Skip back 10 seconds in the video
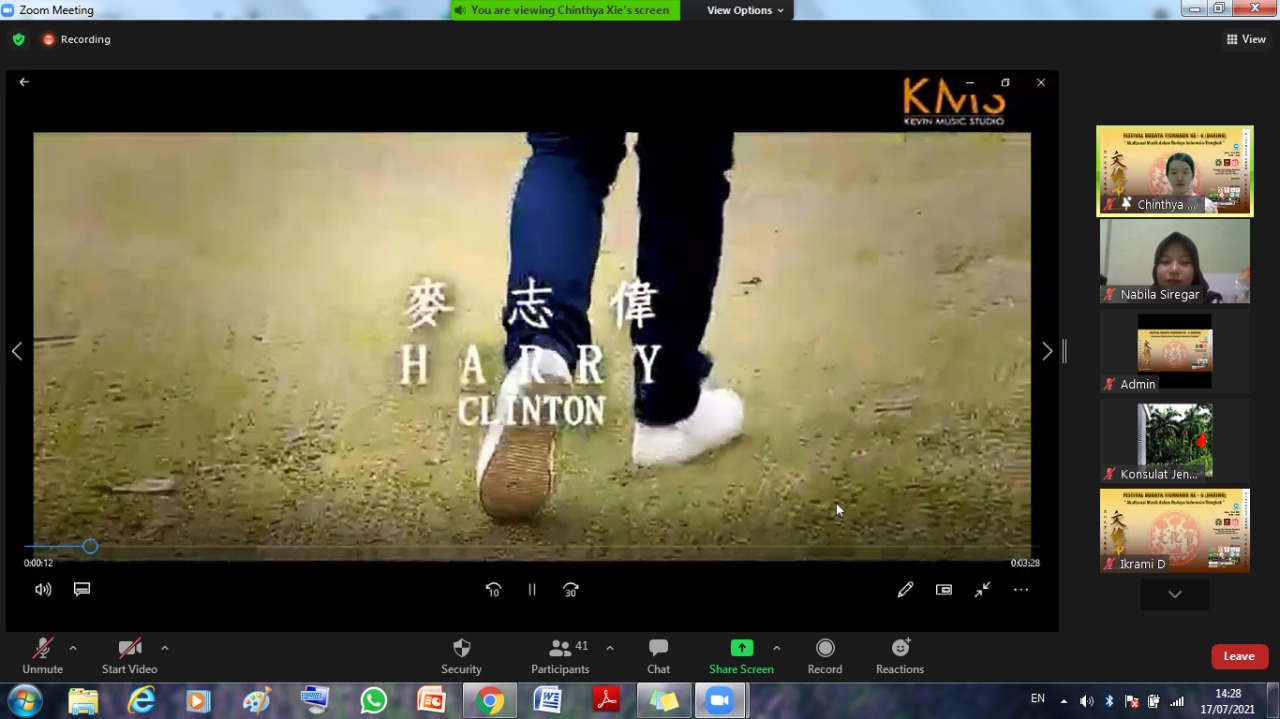The image size is (1280, 719). (x=493, y=590)
